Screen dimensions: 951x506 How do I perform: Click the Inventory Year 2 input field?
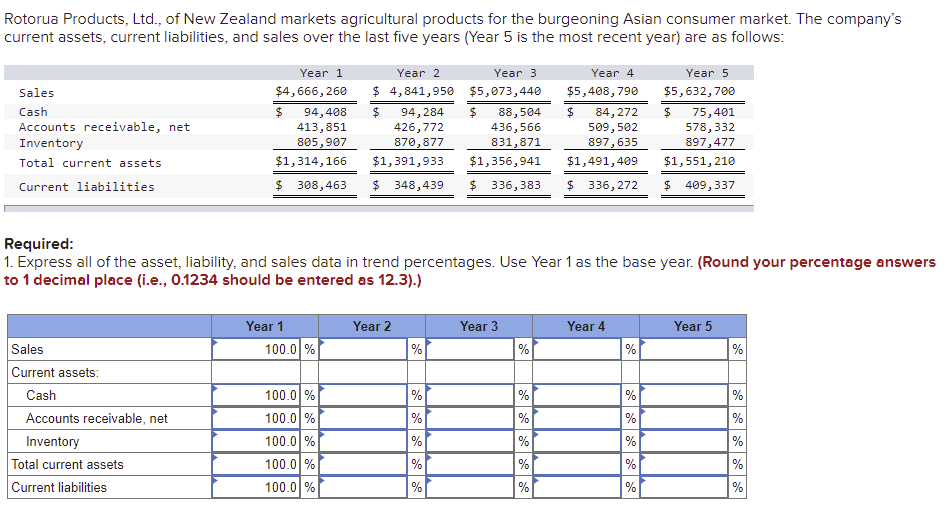pos(364,441)
